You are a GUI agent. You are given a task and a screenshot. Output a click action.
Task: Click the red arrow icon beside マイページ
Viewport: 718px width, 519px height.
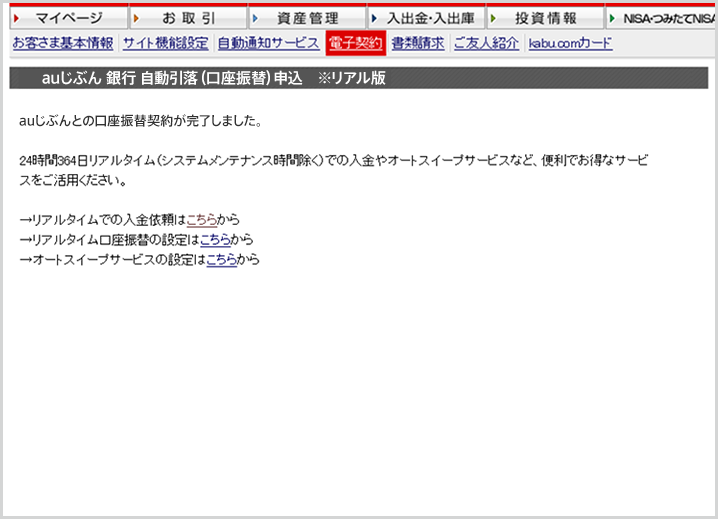pyautogui.click(x=15, y=18)
